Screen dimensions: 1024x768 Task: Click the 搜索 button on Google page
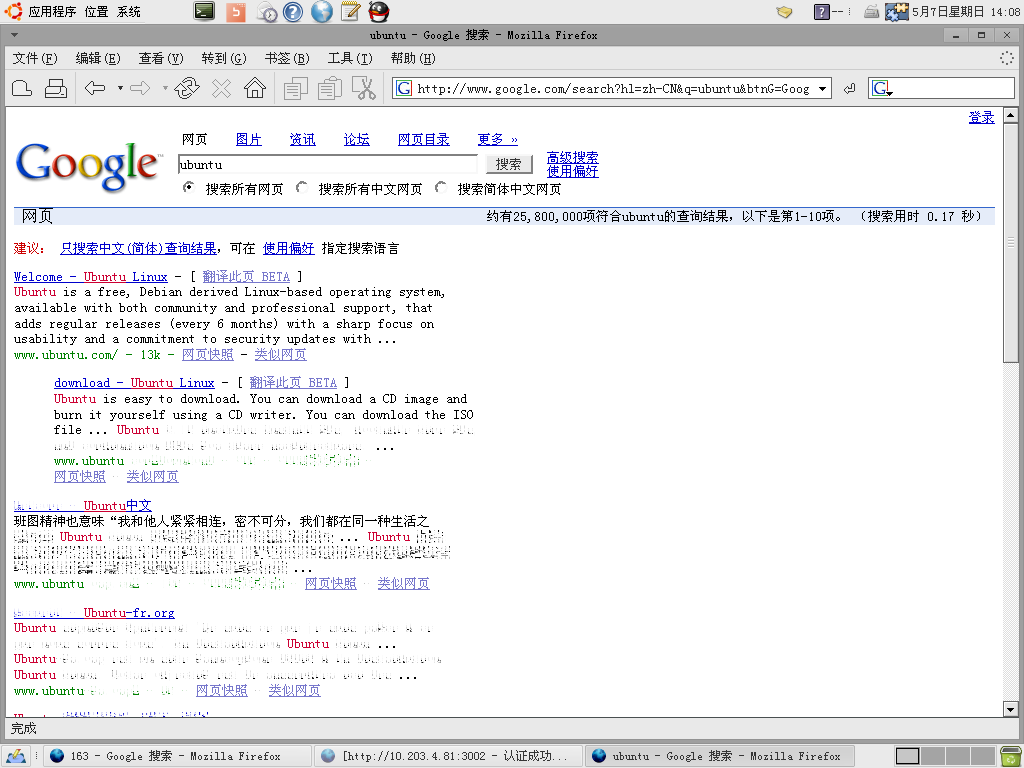(x=509, y=165)
